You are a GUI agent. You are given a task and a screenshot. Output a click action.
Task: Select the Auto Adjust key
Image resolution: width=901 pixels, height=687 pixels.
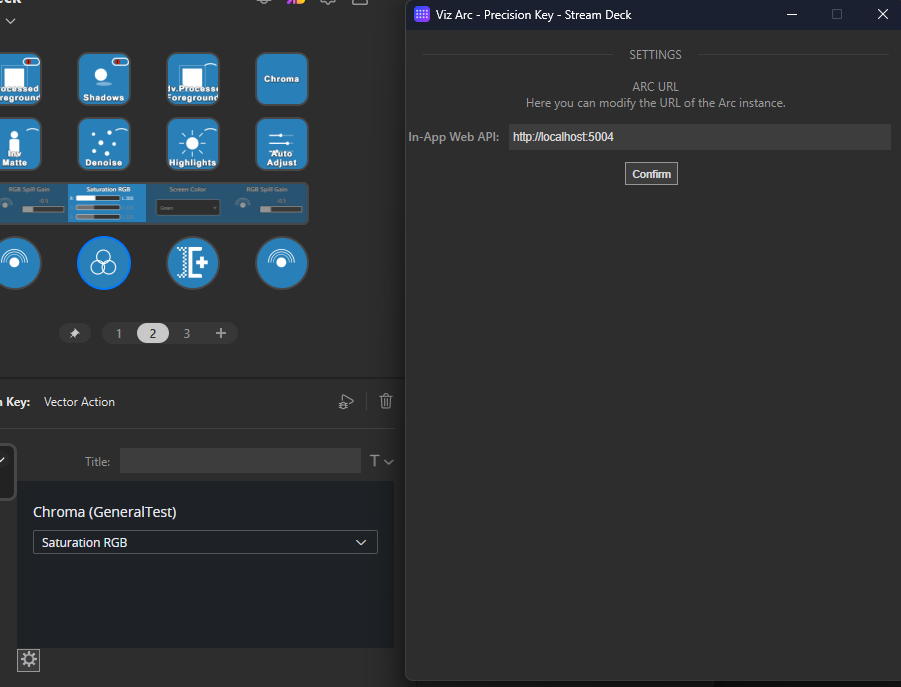(282, 144)
